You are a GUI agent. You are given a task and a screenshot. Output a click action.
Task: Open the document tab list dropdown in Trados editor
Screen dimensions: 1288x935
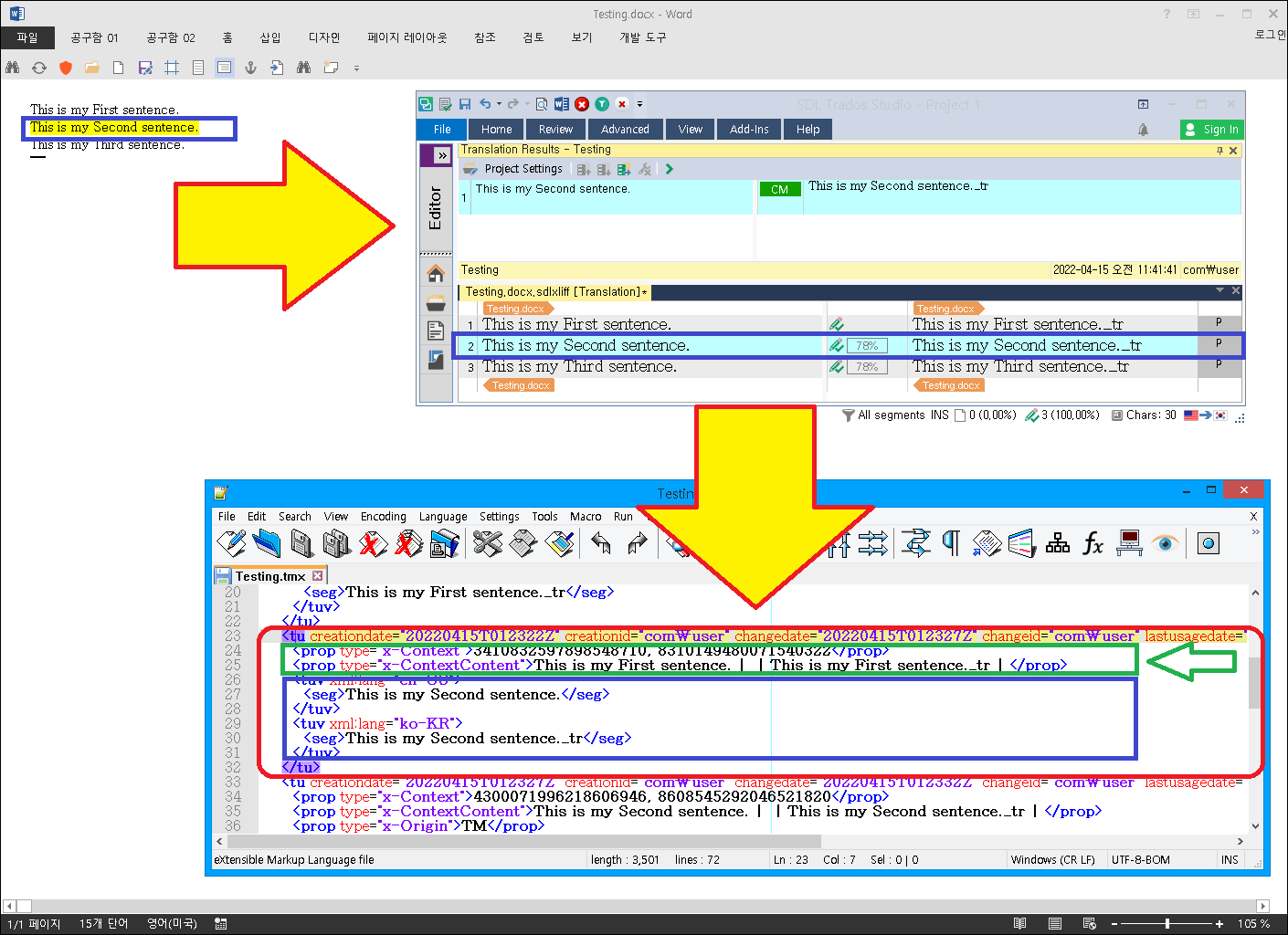pyautogui.click(x=1219, y=290)
